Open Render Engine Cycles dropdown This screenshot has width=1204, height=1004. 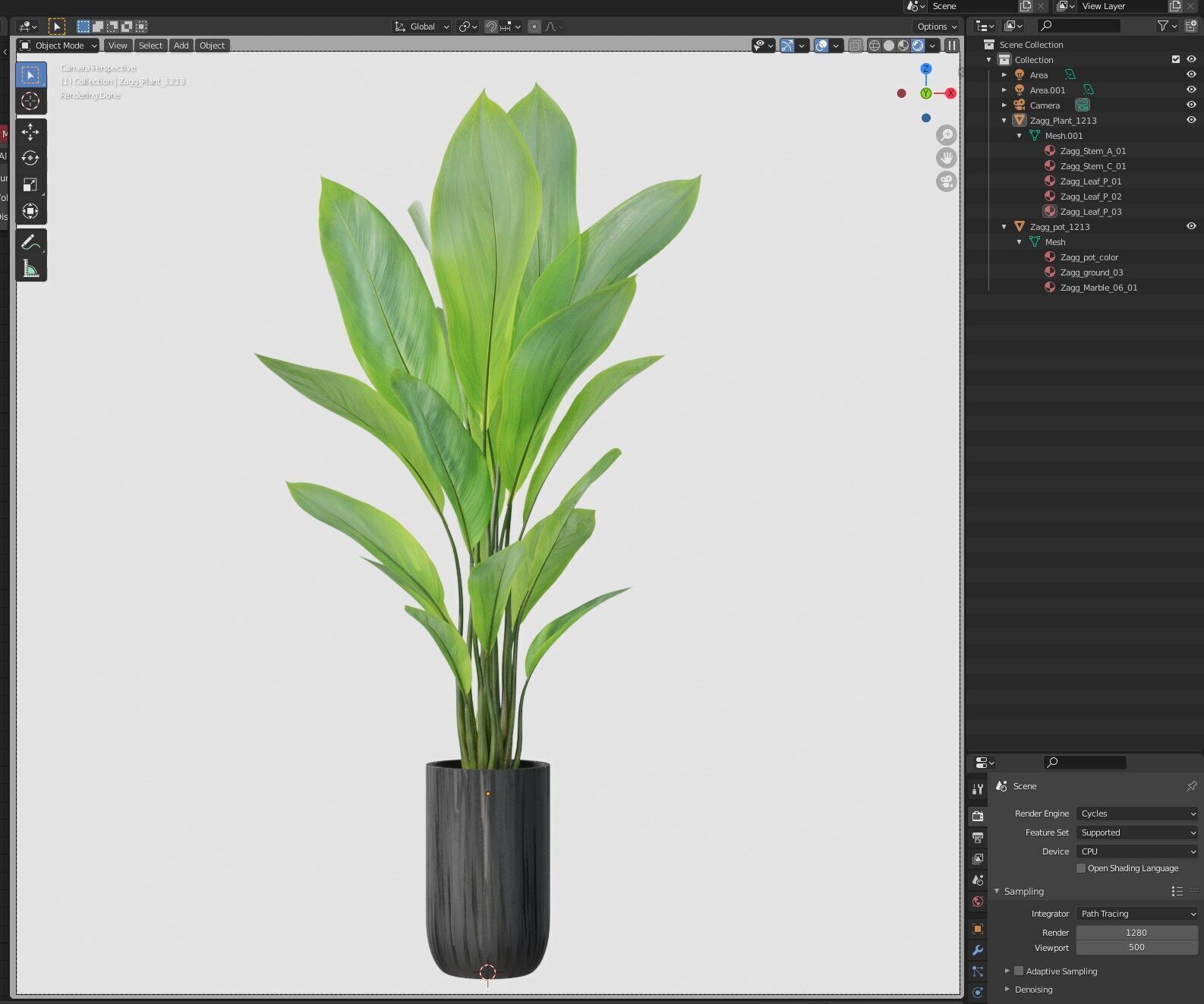(x=1137, y=814)
